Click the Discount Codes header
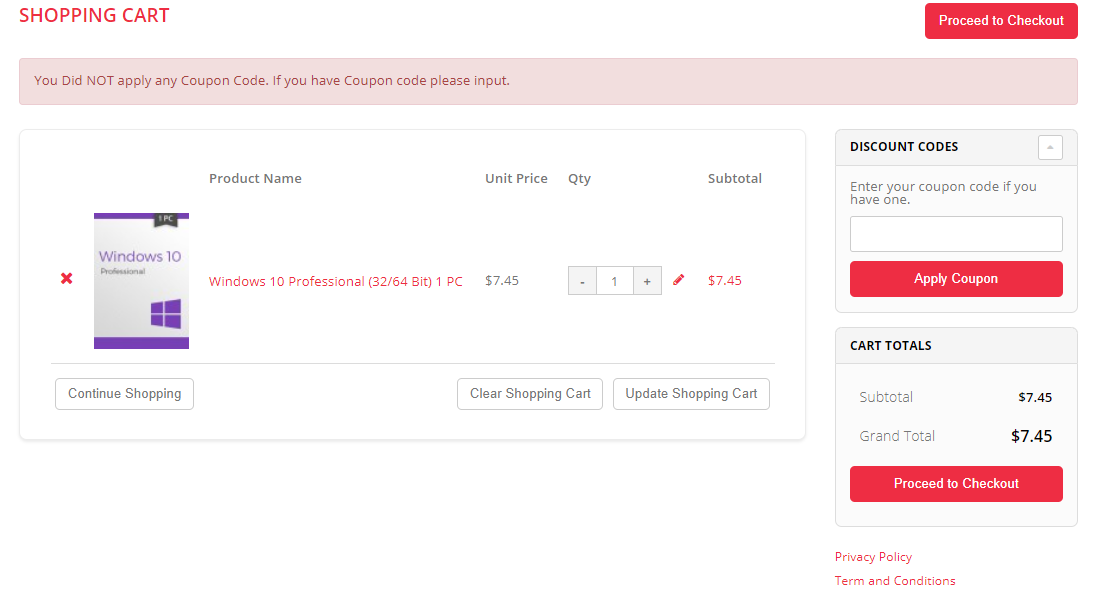 (x=904, y=147)
